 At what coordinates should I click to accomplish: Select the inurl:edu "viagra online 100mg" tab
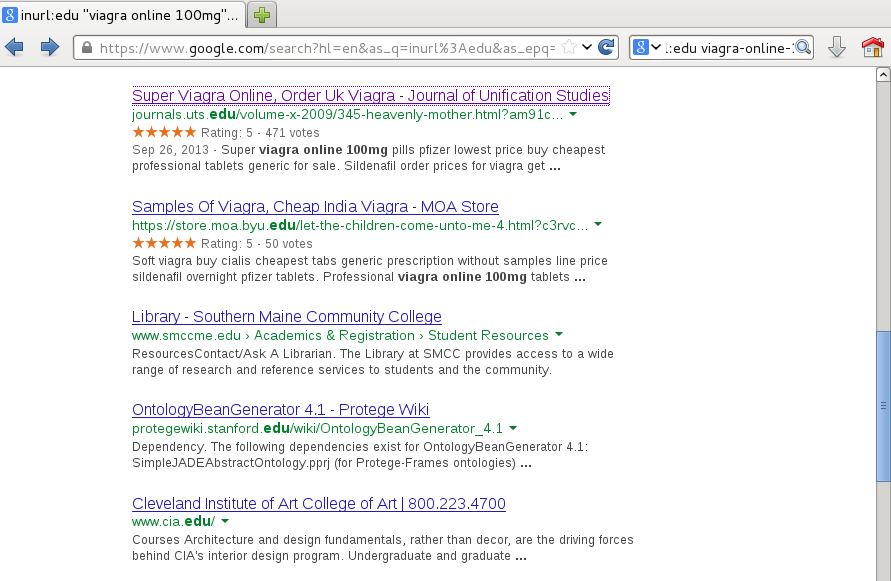pyautogui.click(x=123, y=15)
